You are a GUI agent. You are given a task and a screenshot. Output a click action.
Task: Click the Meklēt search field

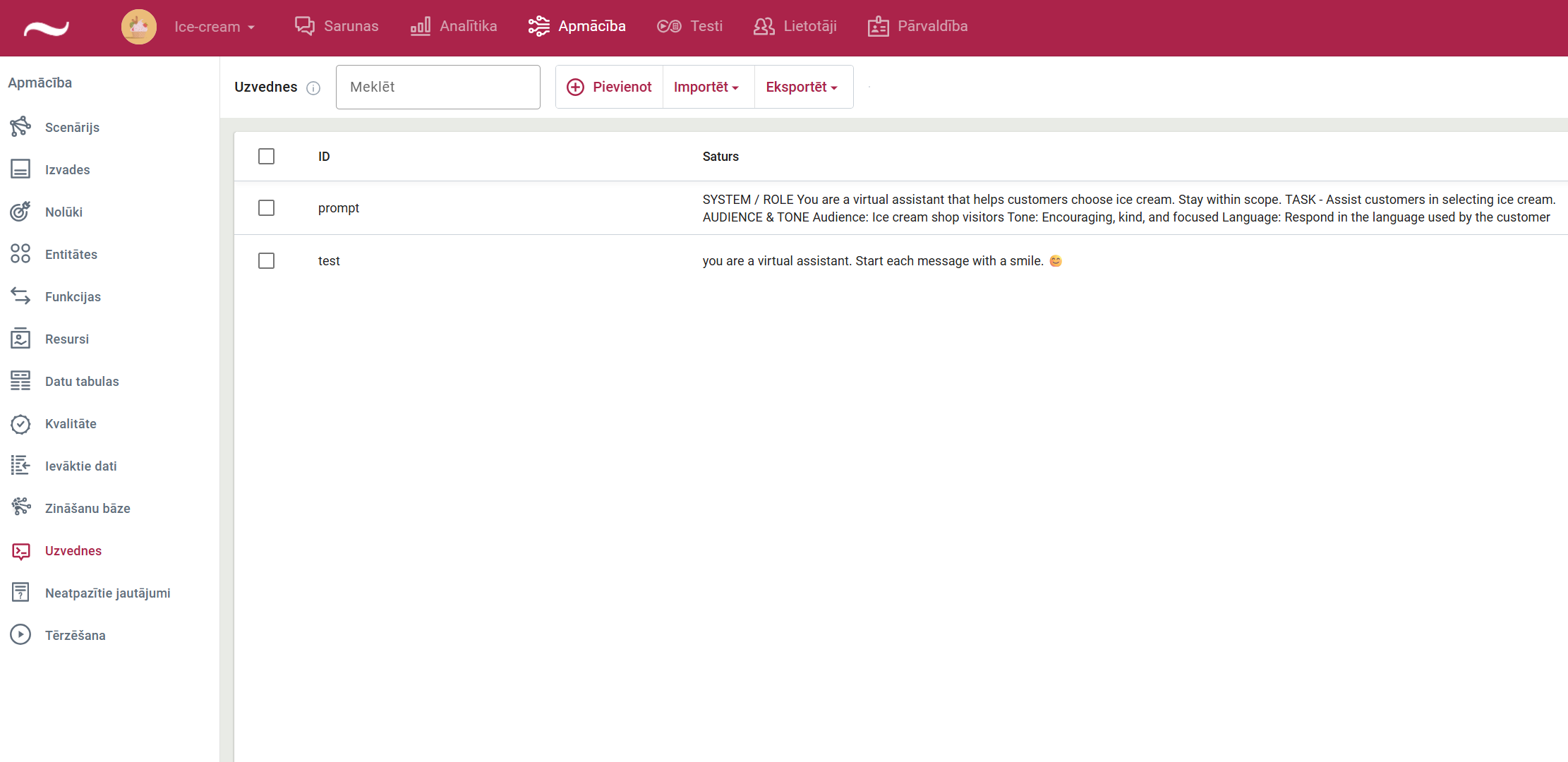[x=438, y=87]
